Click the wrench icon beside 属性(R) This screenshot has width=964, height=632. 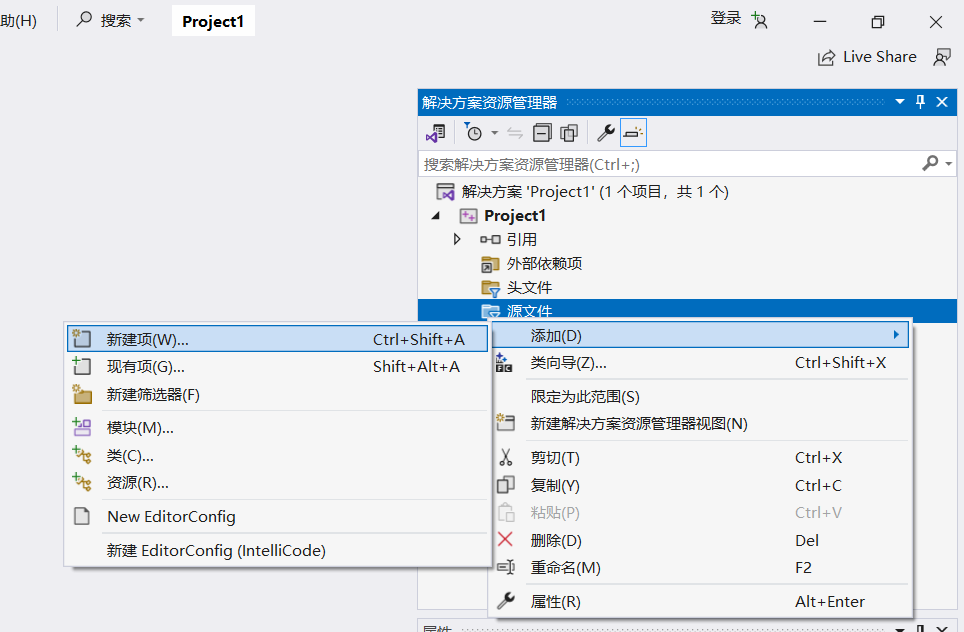click(505, 601)
